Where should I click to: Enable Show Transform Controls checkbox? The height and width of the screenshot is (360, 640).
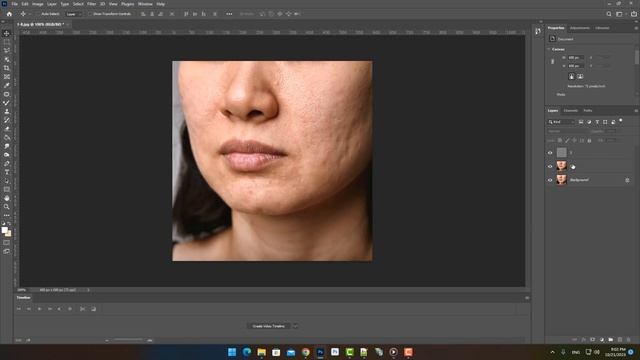click(90, 14)
